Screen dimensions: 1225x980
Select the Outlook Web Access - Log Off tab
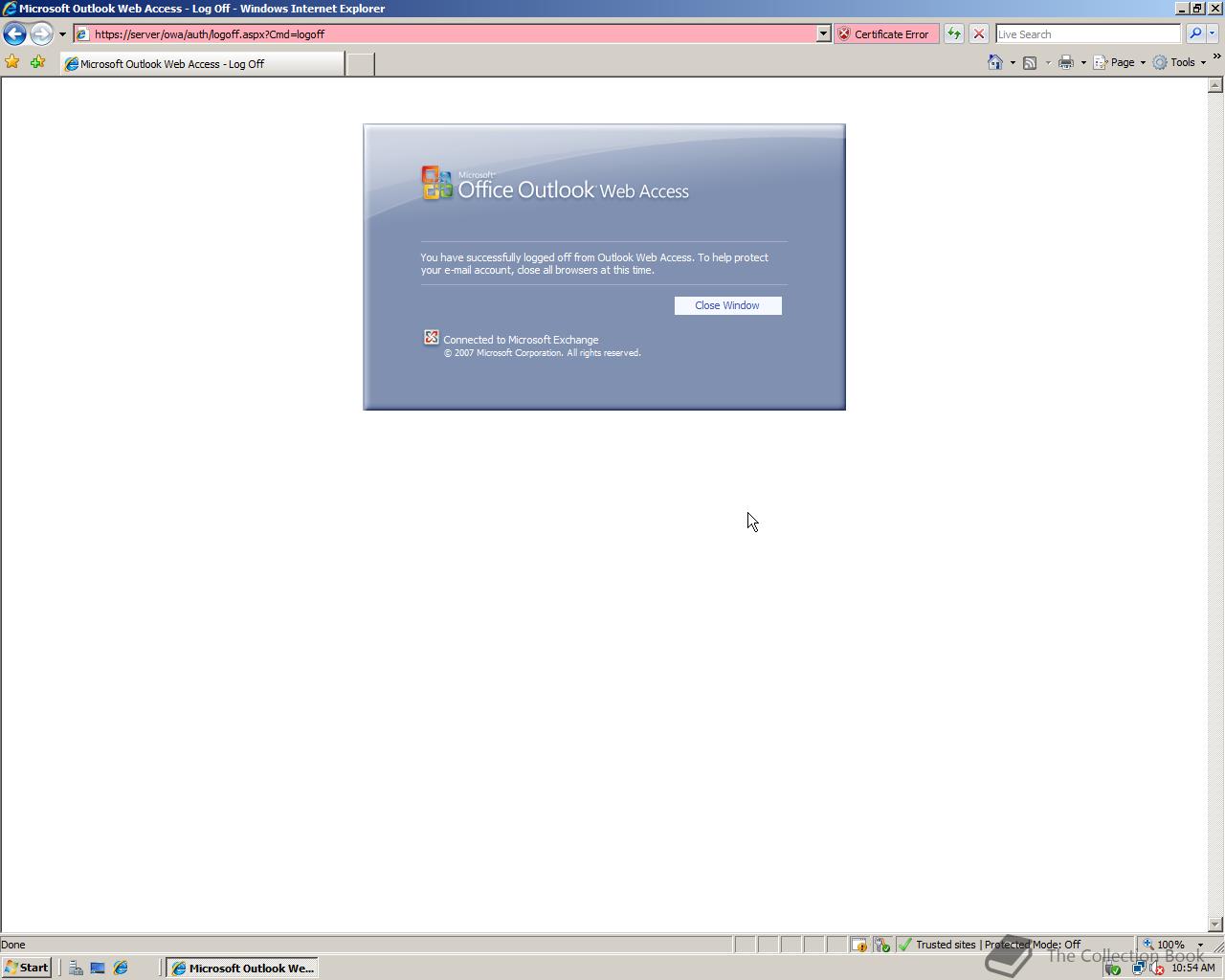click(x=202, y=64)
